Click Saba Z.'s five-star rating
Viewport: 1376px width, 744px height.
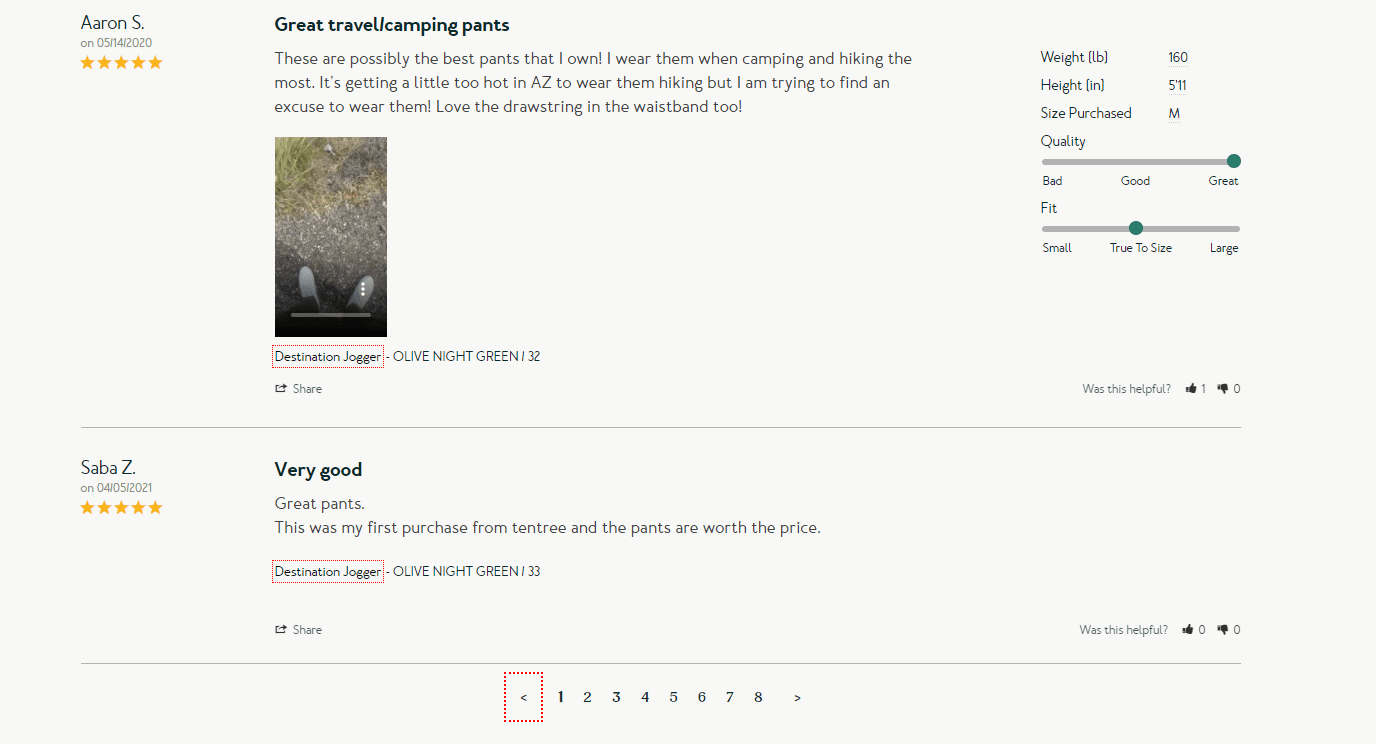(121, 508)
